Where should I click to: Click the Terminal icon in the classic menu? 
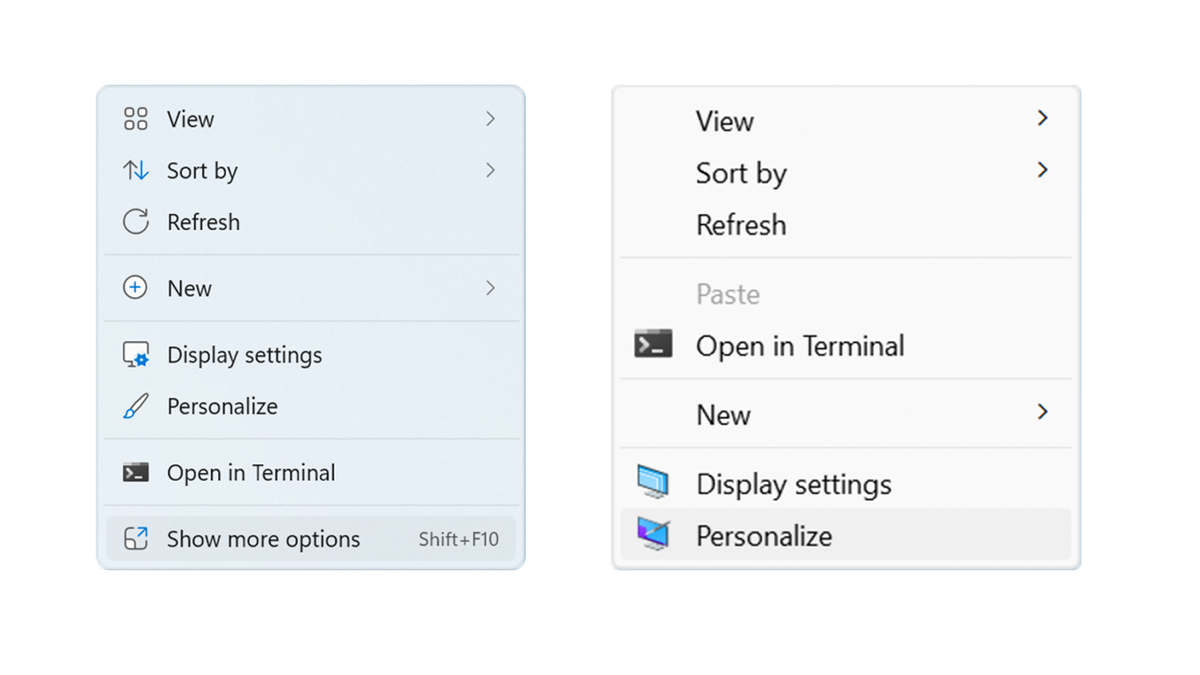[x=653, y=345]
